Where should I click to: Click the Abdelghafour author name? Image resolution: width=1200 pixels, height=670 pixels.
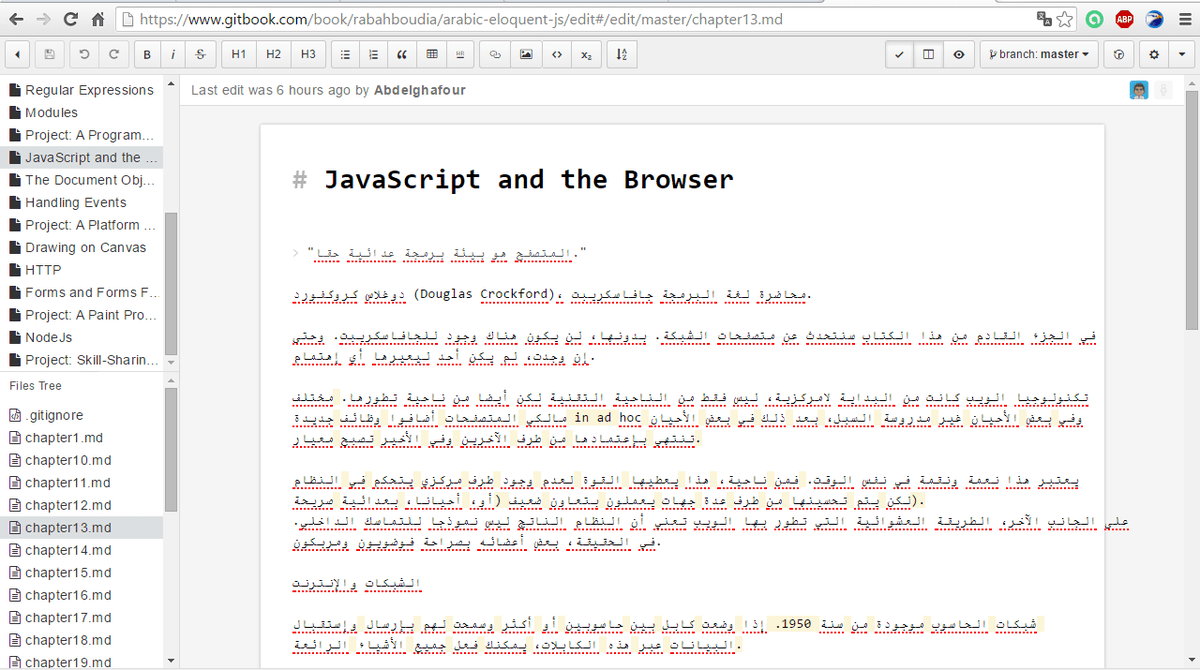[419, 90]
